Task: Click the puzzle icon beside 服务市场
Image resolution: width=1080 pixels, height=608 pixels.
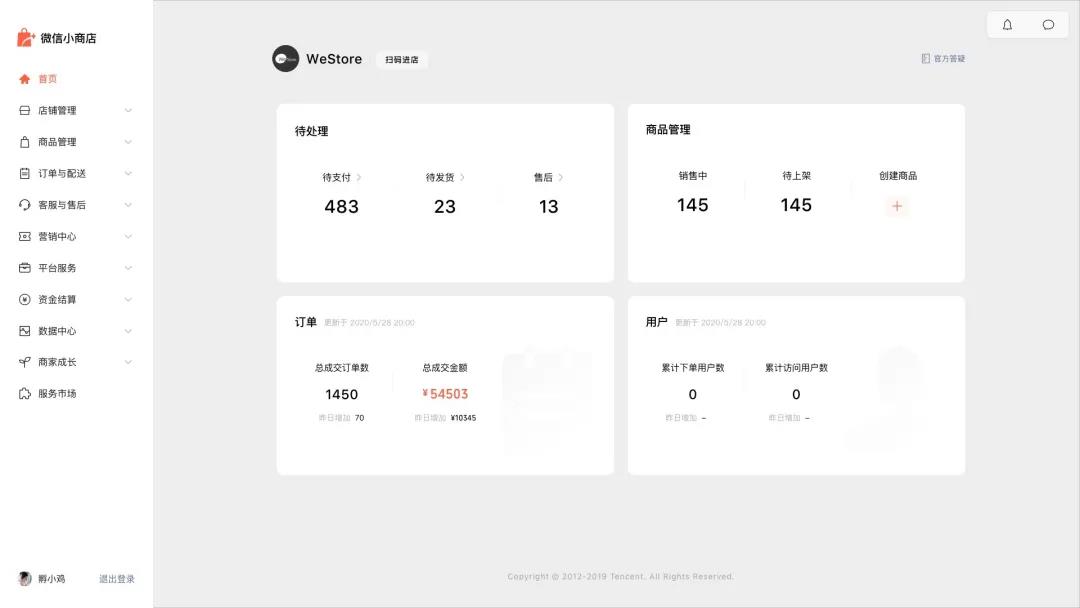Action: pyautogui.click(x=25, y=394)
